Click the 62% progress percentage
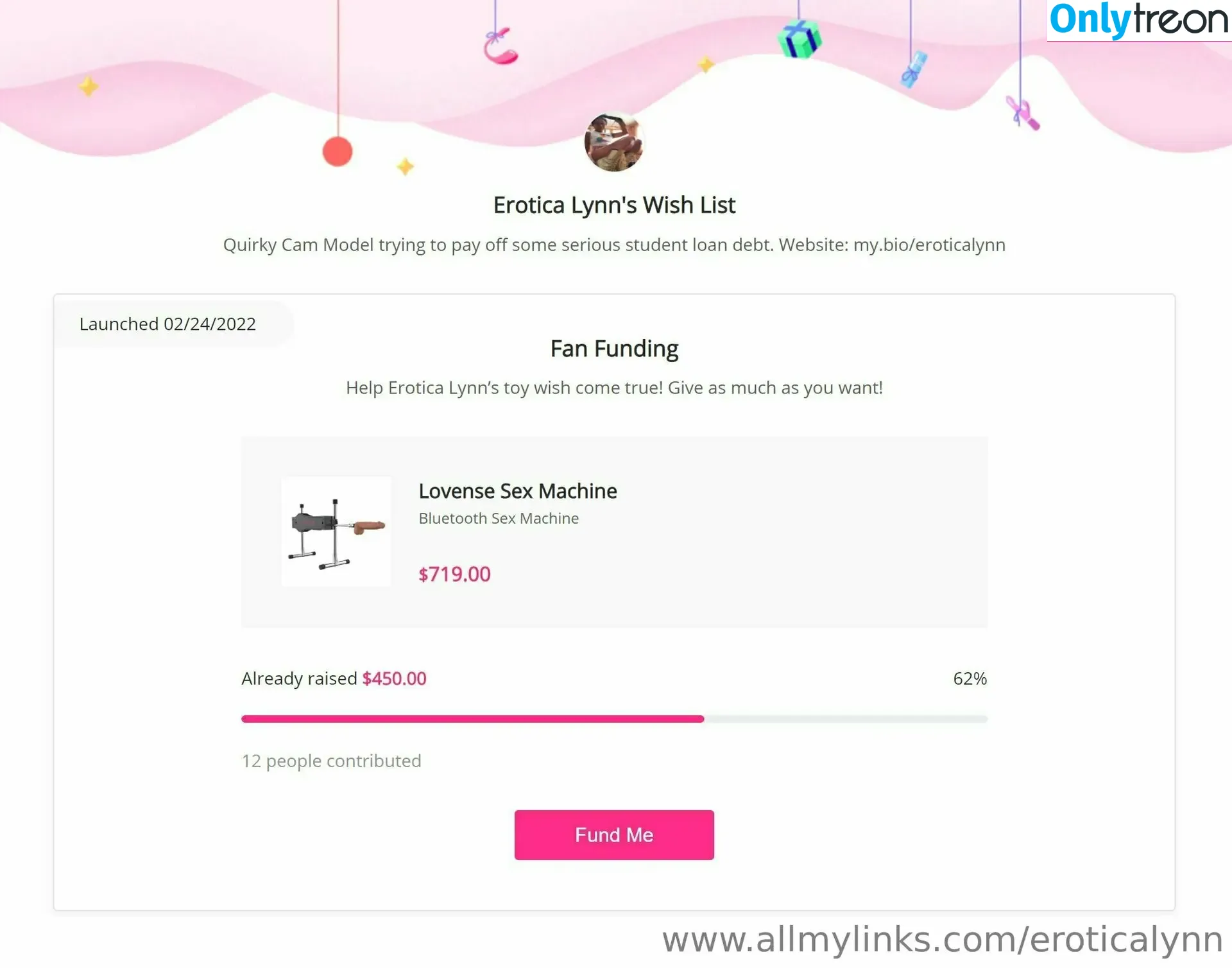 coord(970,678)
